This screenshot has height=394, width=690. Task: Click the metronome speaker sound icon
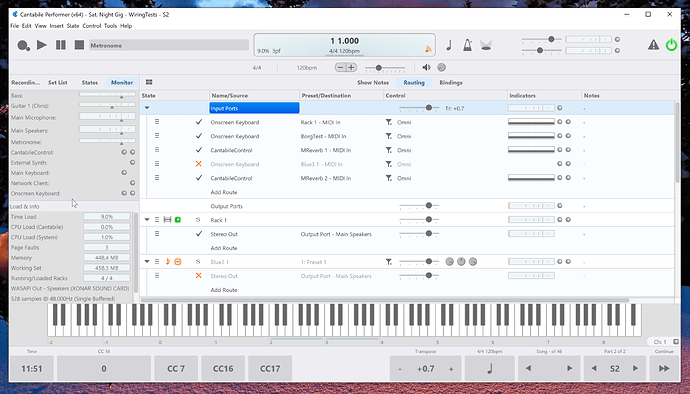click(x=426, y=67)
